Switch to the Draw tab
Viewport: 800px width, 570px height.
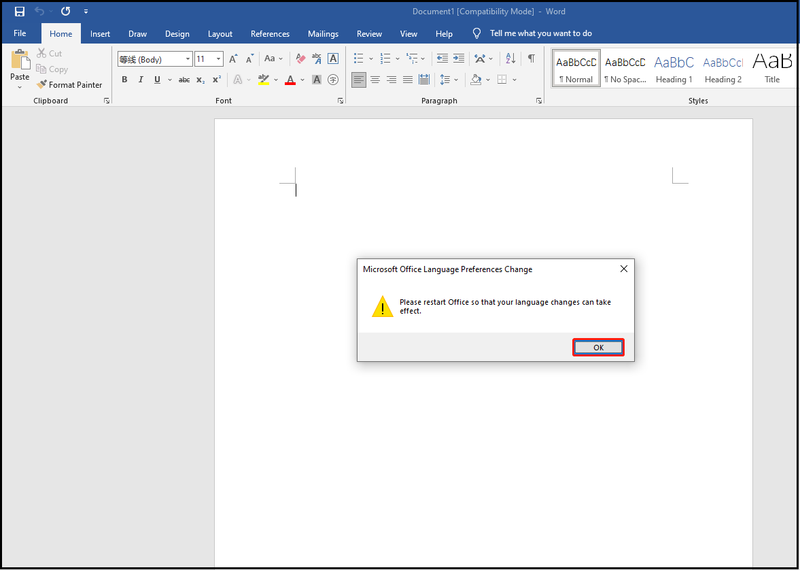tap(137, 34)
